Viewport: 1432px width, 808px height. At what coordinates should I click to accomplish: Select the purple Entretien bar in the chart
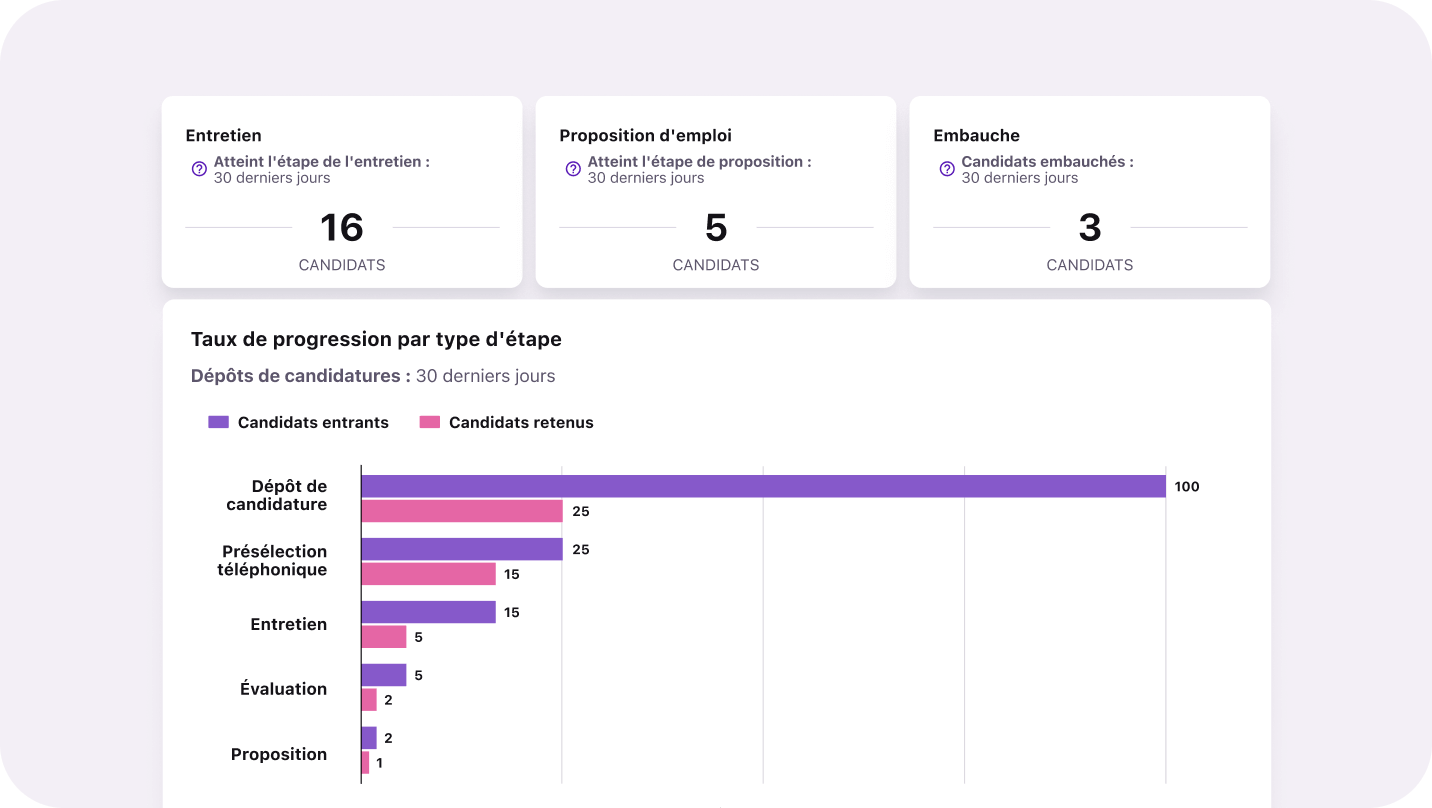click(428, 612)
